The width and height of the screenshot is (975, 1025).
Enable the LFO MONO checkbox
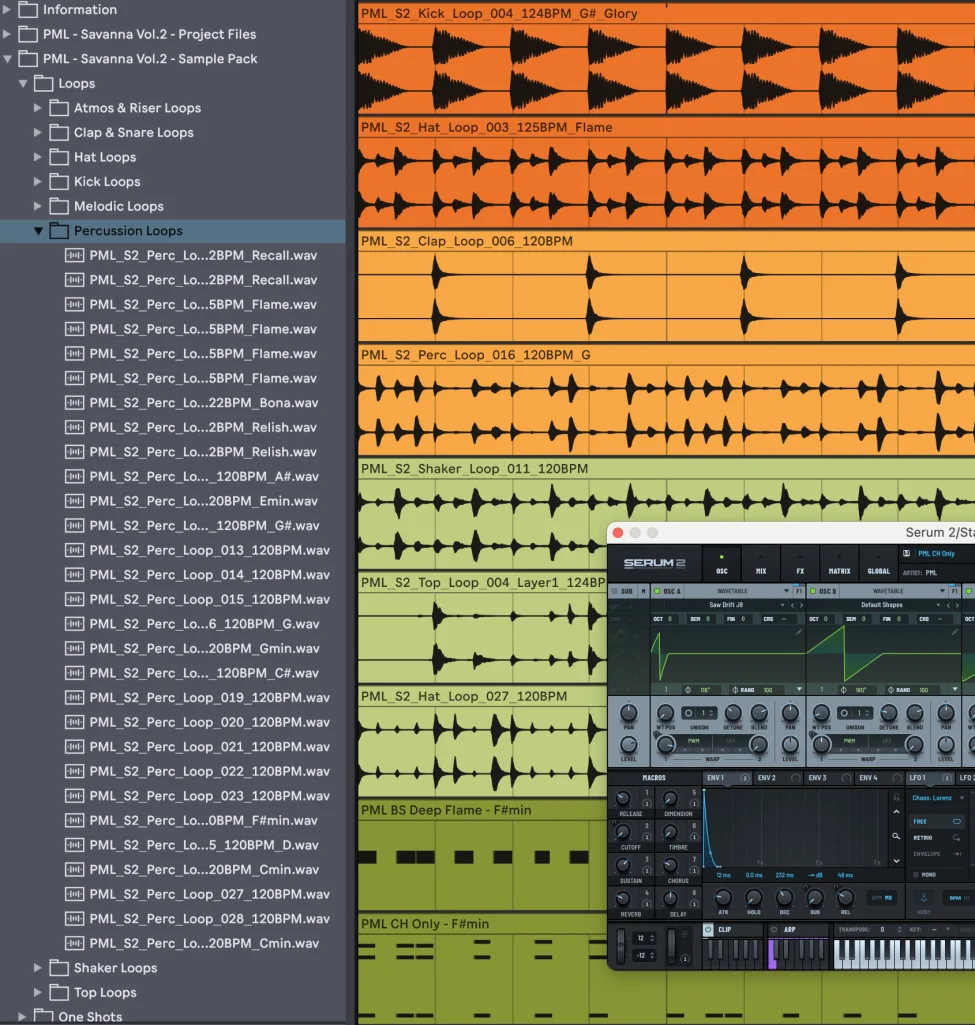916,874
